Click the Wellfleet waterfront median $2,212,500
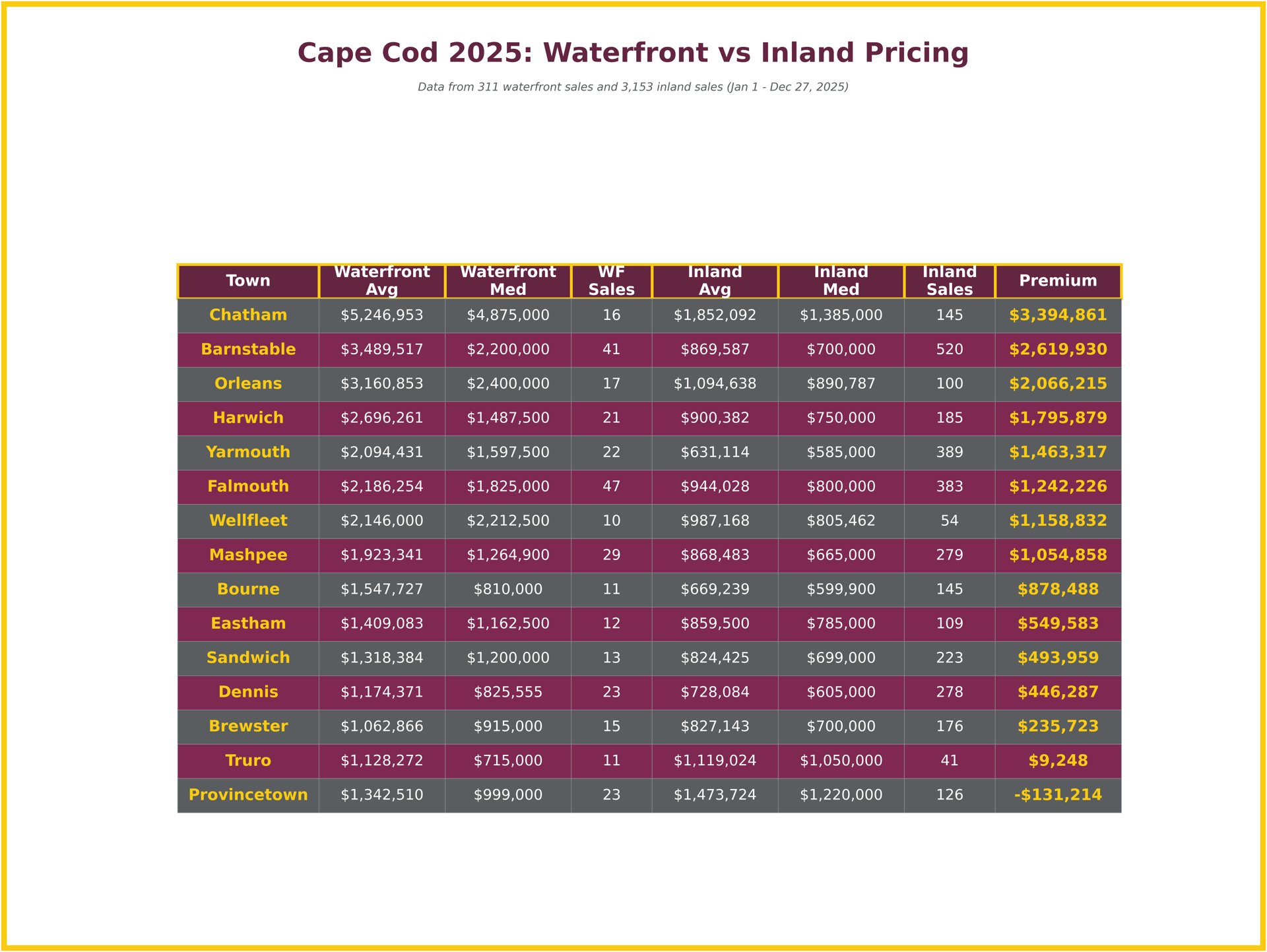The width and height of the screenshot is (1267, 952). (x=507, y=521)
